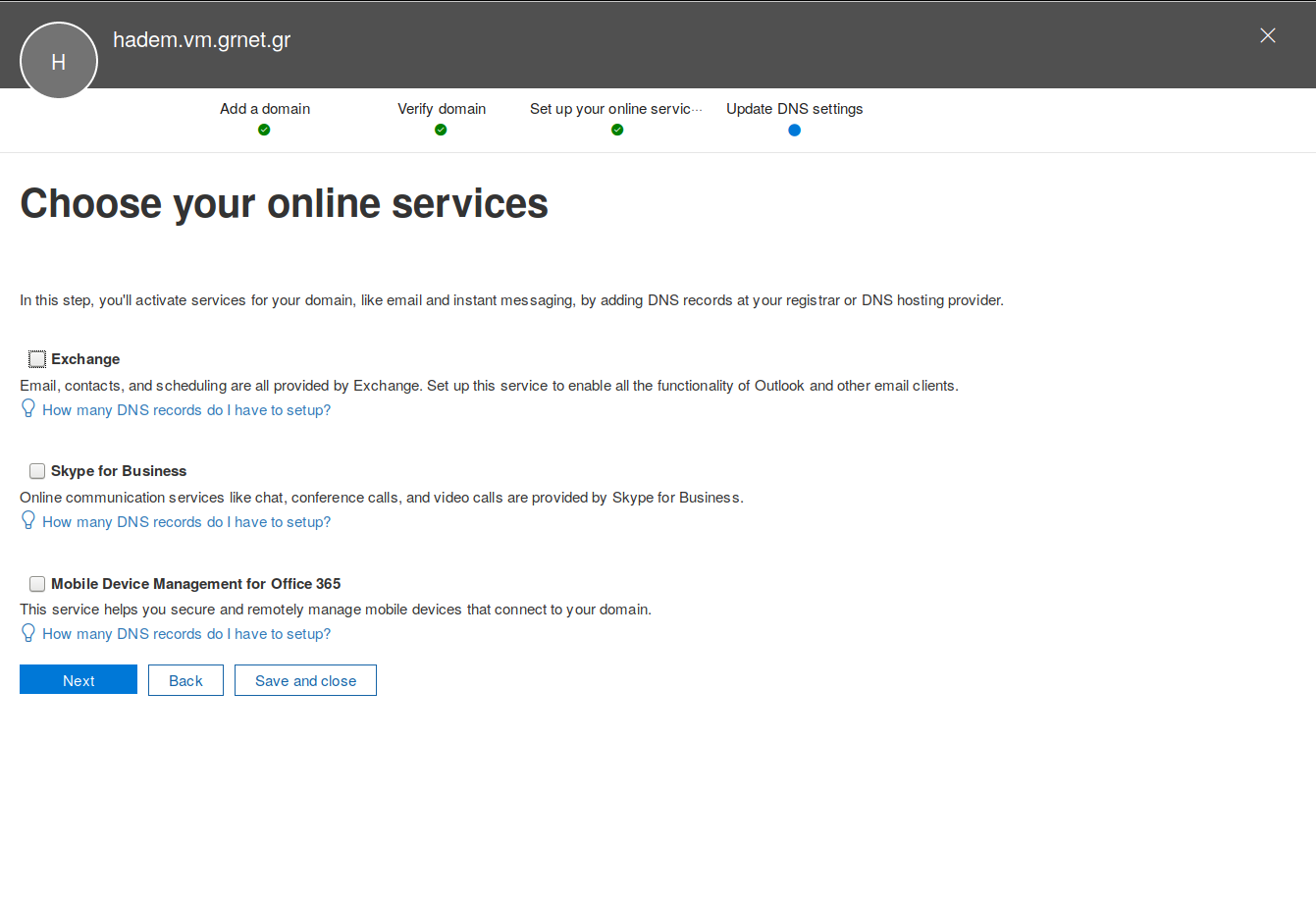Click green checkmark under Verify domain
1316x903 pixels.
point(441,130)
